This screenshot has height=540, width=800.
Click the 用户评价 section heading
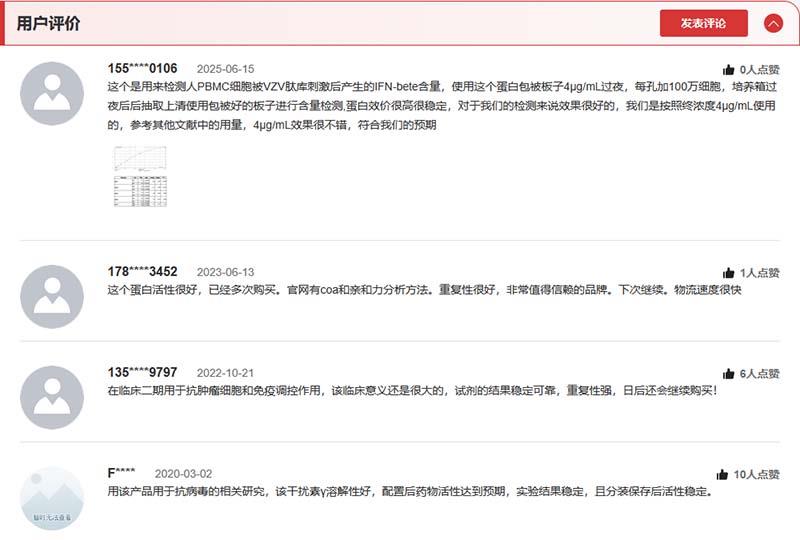point(49,24)
